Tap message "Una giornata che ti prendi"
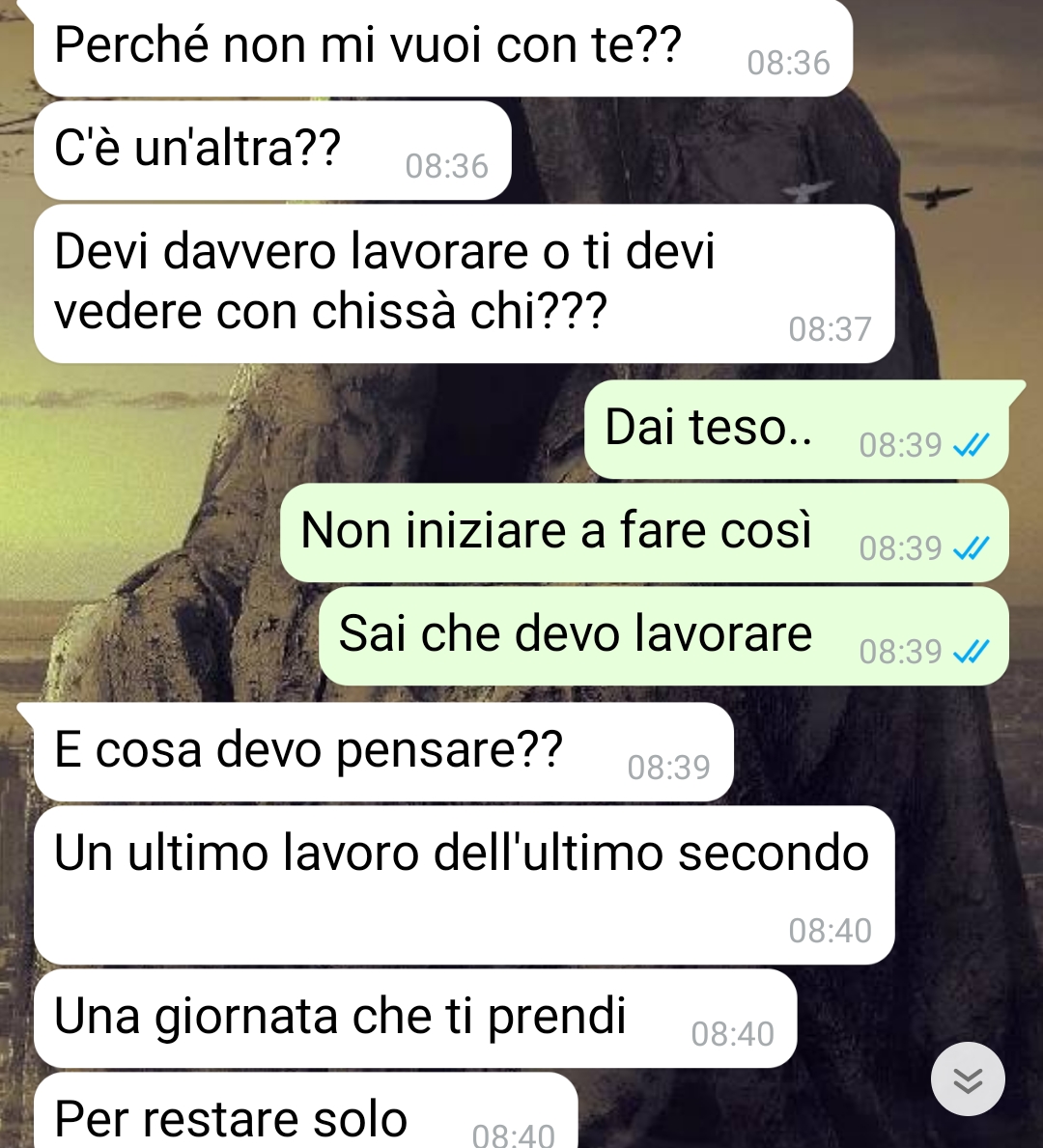1043x1148 pixels. tap(415, 1019)
